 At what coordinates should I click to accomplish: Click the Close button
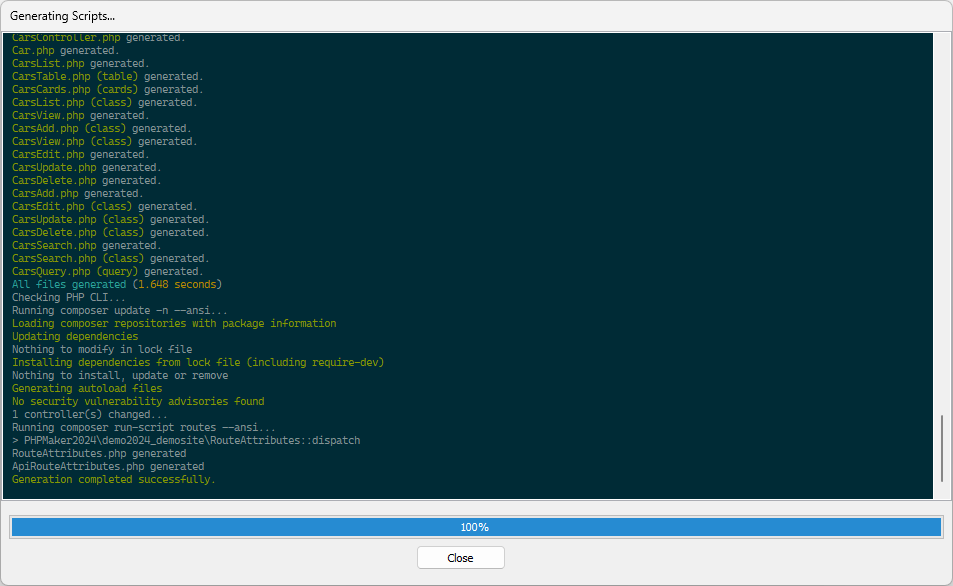point(460,558)
